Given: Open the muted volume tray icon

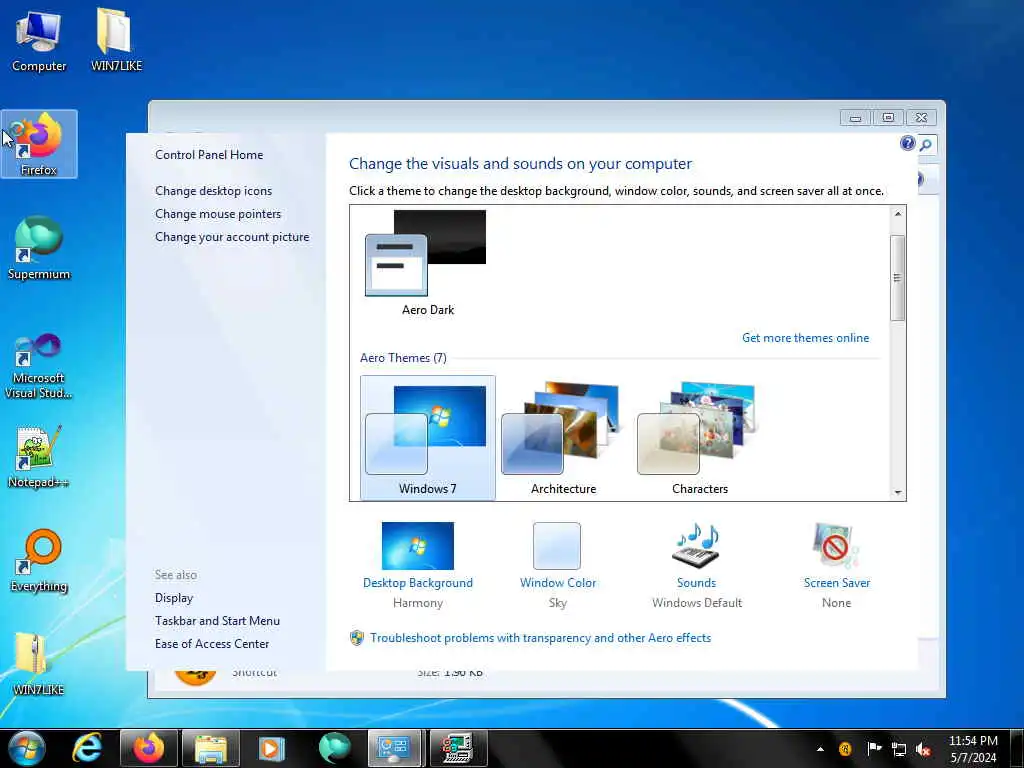Looking at the screenshot, I should tap(923, 750).
